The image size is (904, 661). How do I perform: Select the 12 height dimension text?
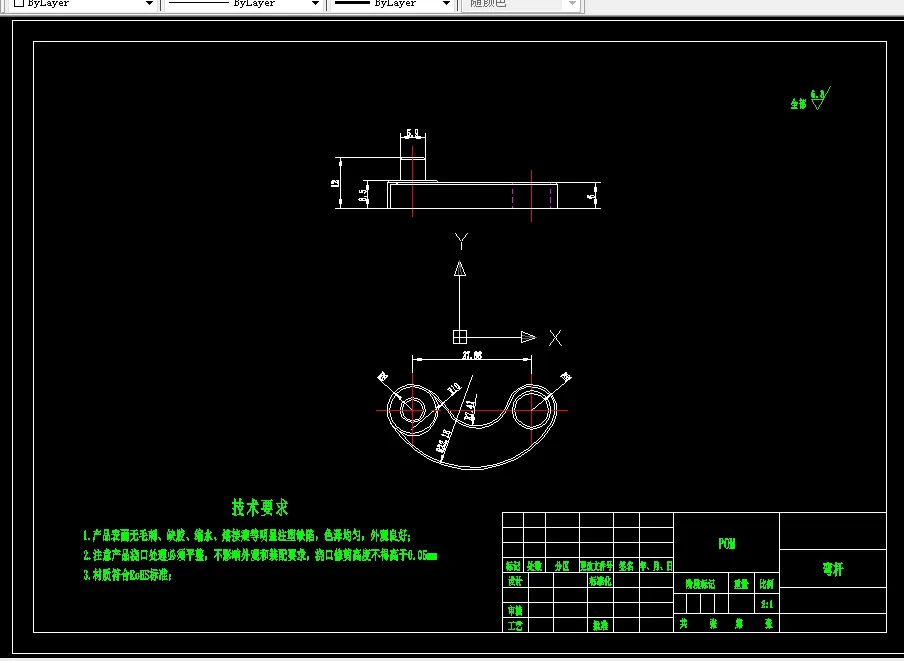click(335, 183)
